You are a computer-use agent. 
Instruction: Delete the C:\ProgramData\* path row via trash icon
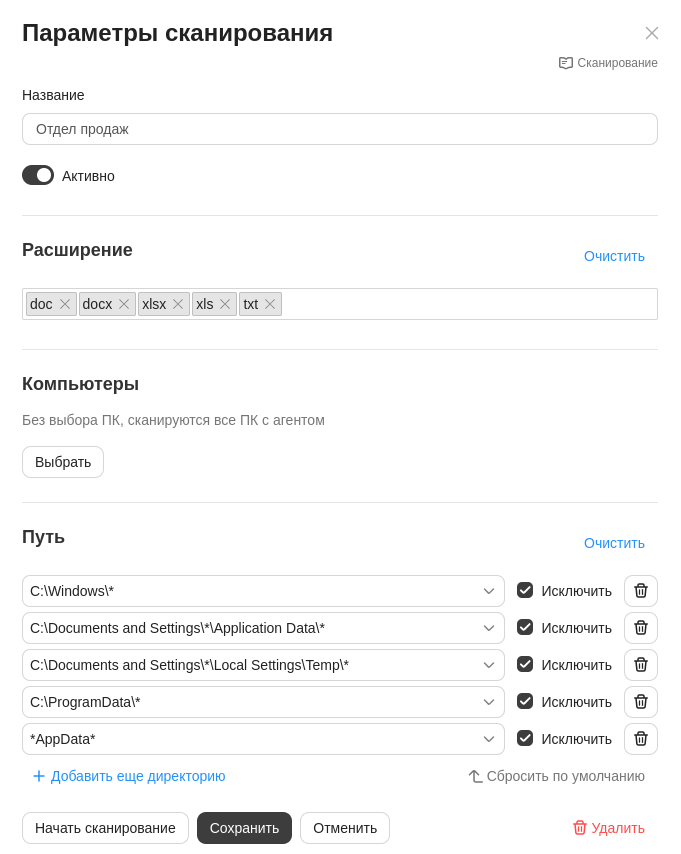[640, 702]
